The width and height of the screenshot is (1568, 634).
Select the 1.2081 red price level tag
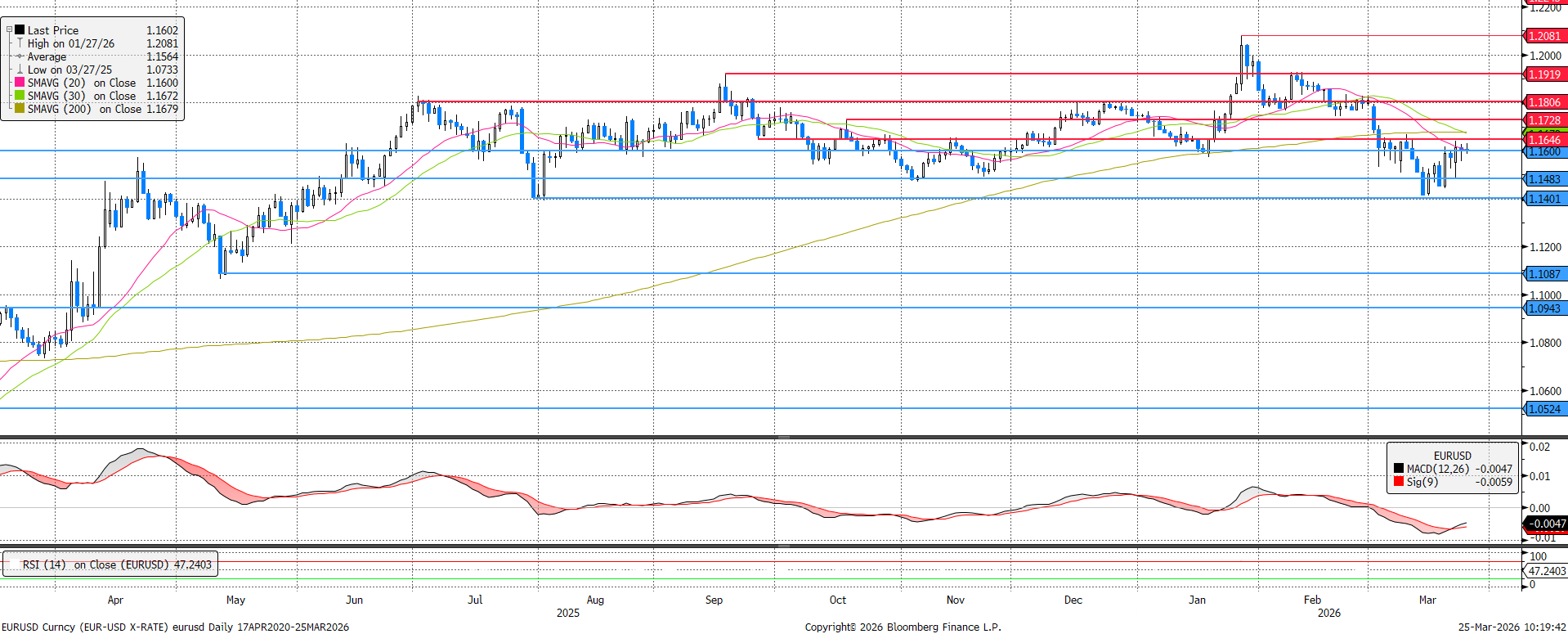(1544, 36)
